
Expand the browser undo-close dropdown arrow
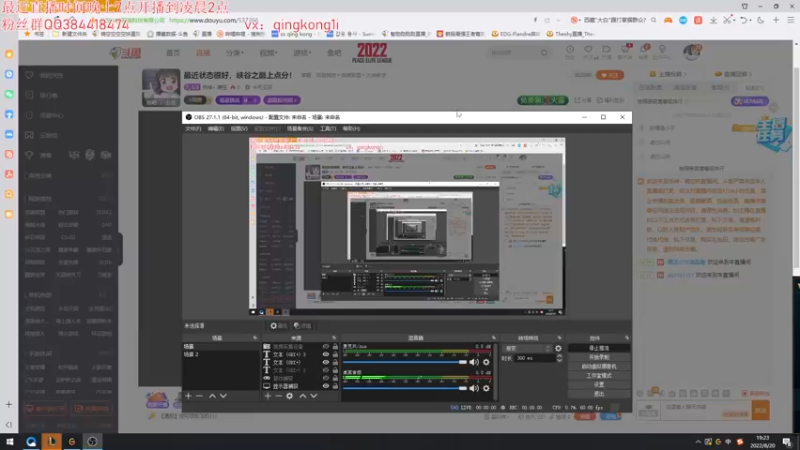click(753, 20)
